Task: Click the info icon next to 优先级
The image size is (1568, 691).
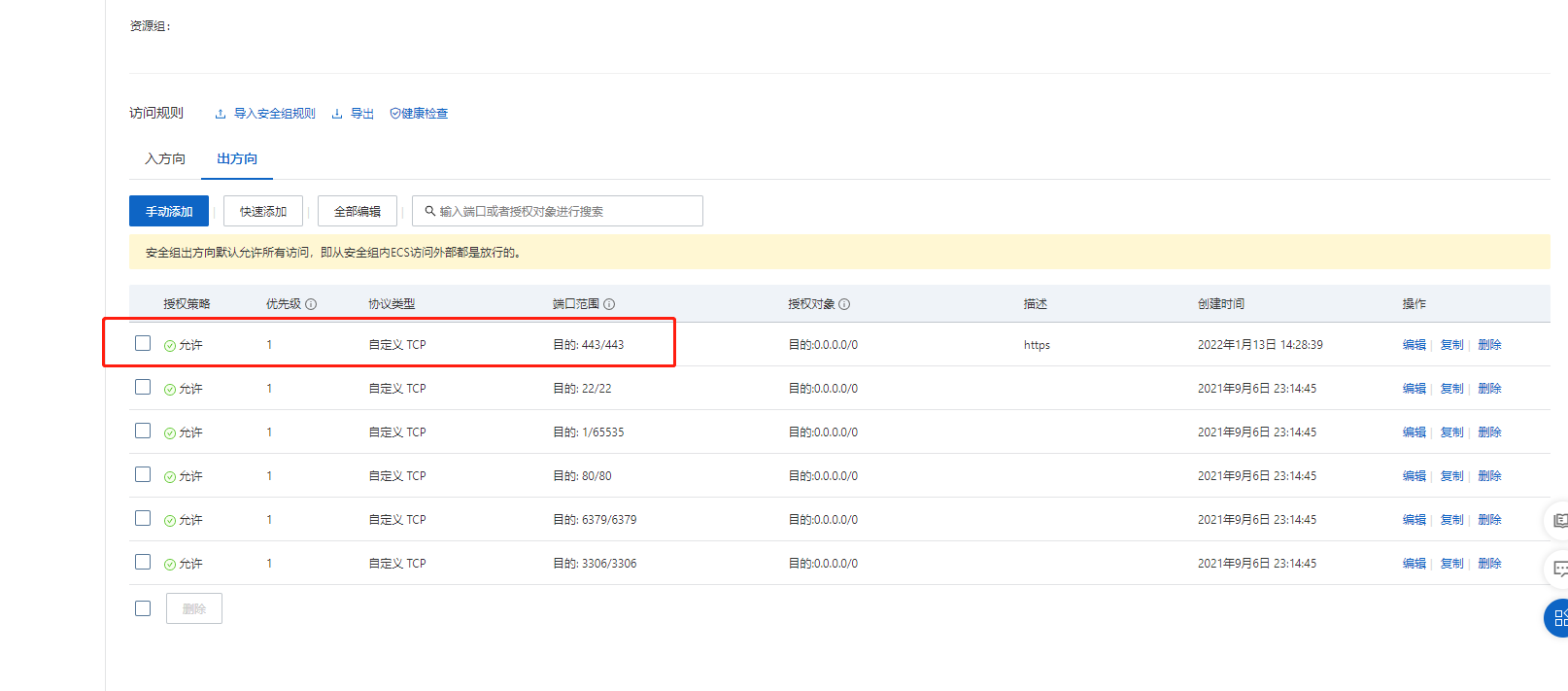Action: (311, 304)
